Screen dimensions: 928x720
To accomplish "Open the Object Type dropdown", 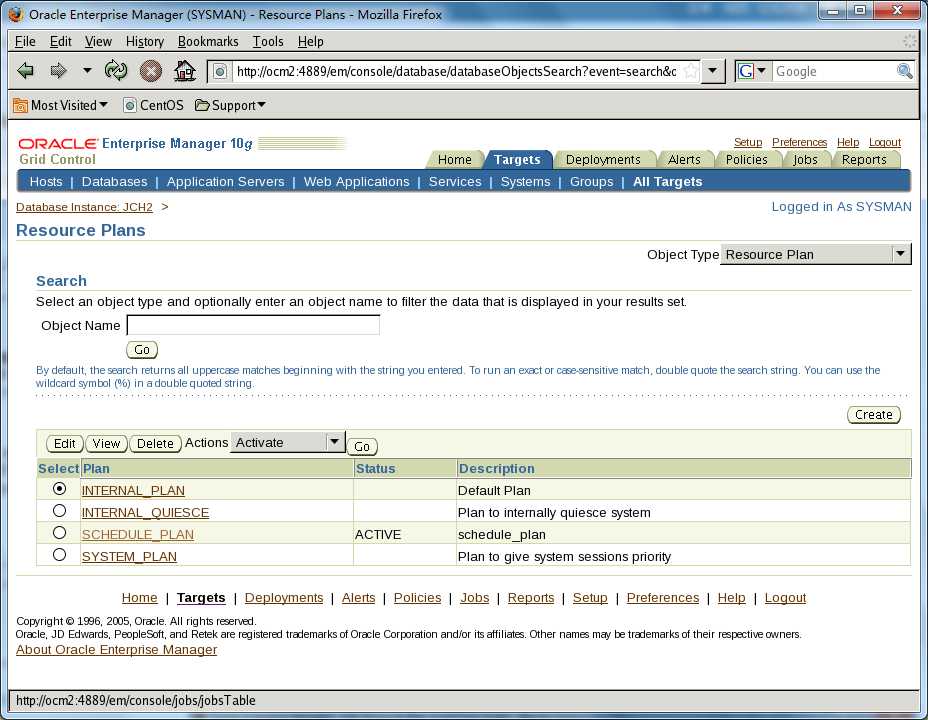I will click(816, 254).
